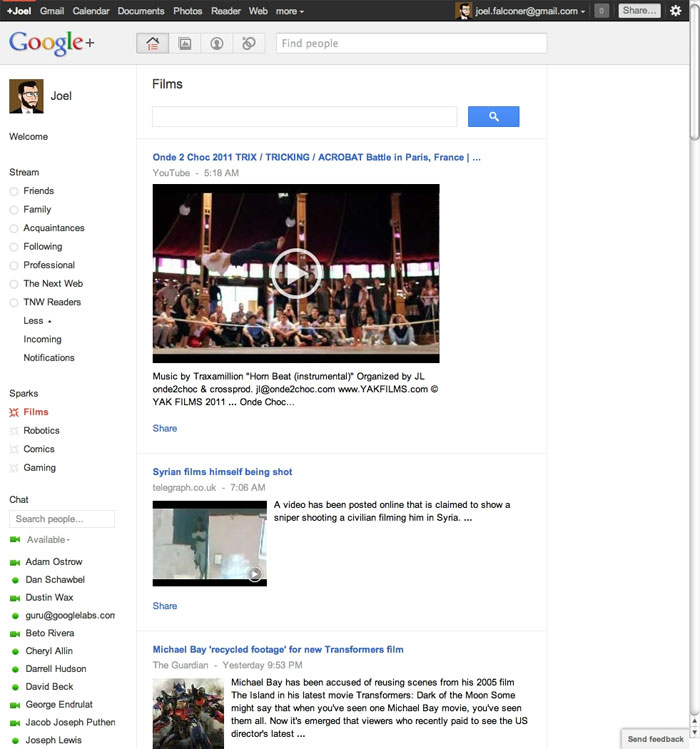The width and height of the screenshot is (700, 749).
Task: Play the Onde 2 Choc video
Action: (x=296, y=273)
